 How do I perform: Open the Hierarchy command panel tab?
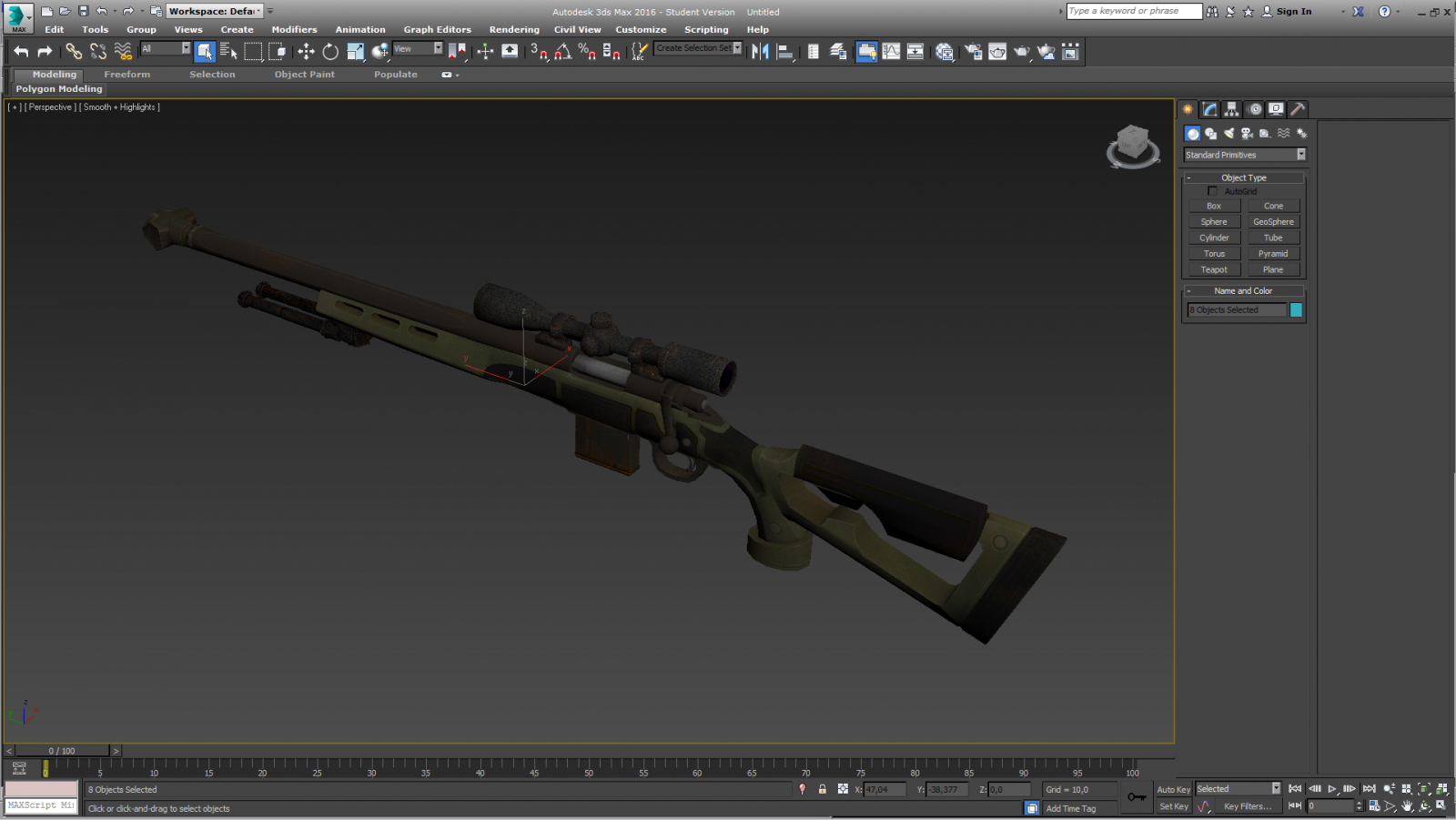pyautogui.click(x=1231, y=109)
